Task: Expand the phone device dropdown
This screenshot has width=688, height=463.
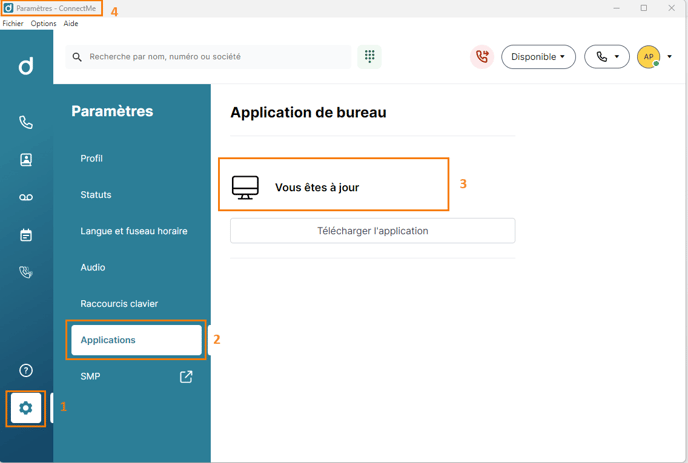Action: click(x=607, y=57)
